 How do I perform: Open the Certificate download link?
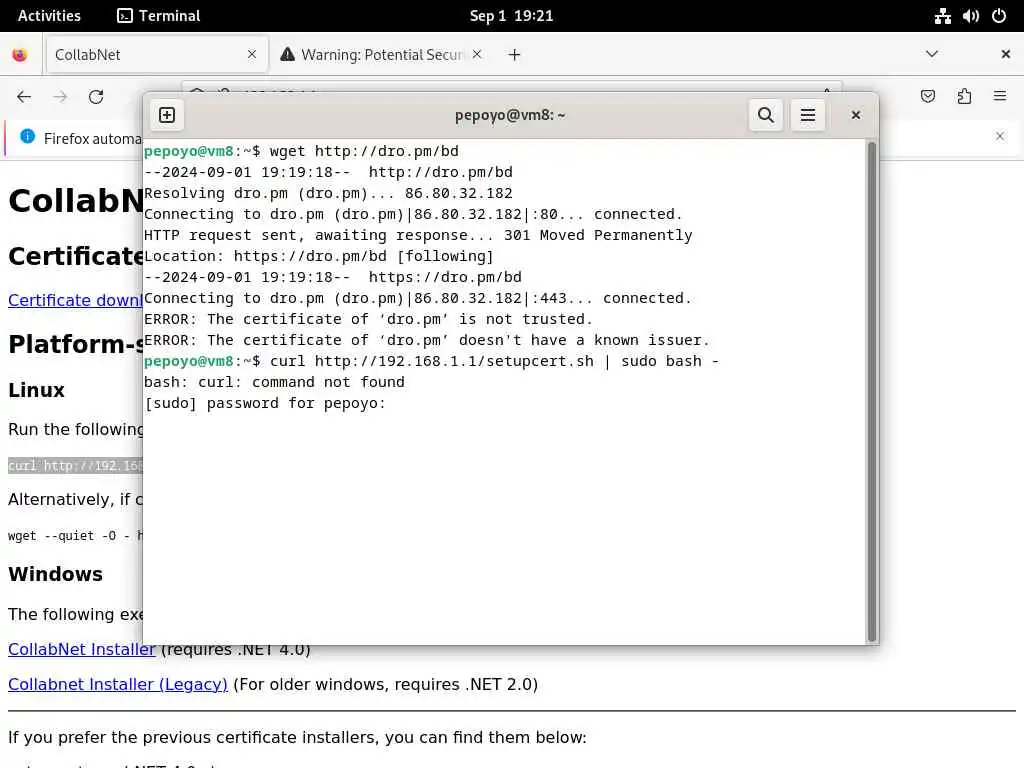tap(75, 300)
